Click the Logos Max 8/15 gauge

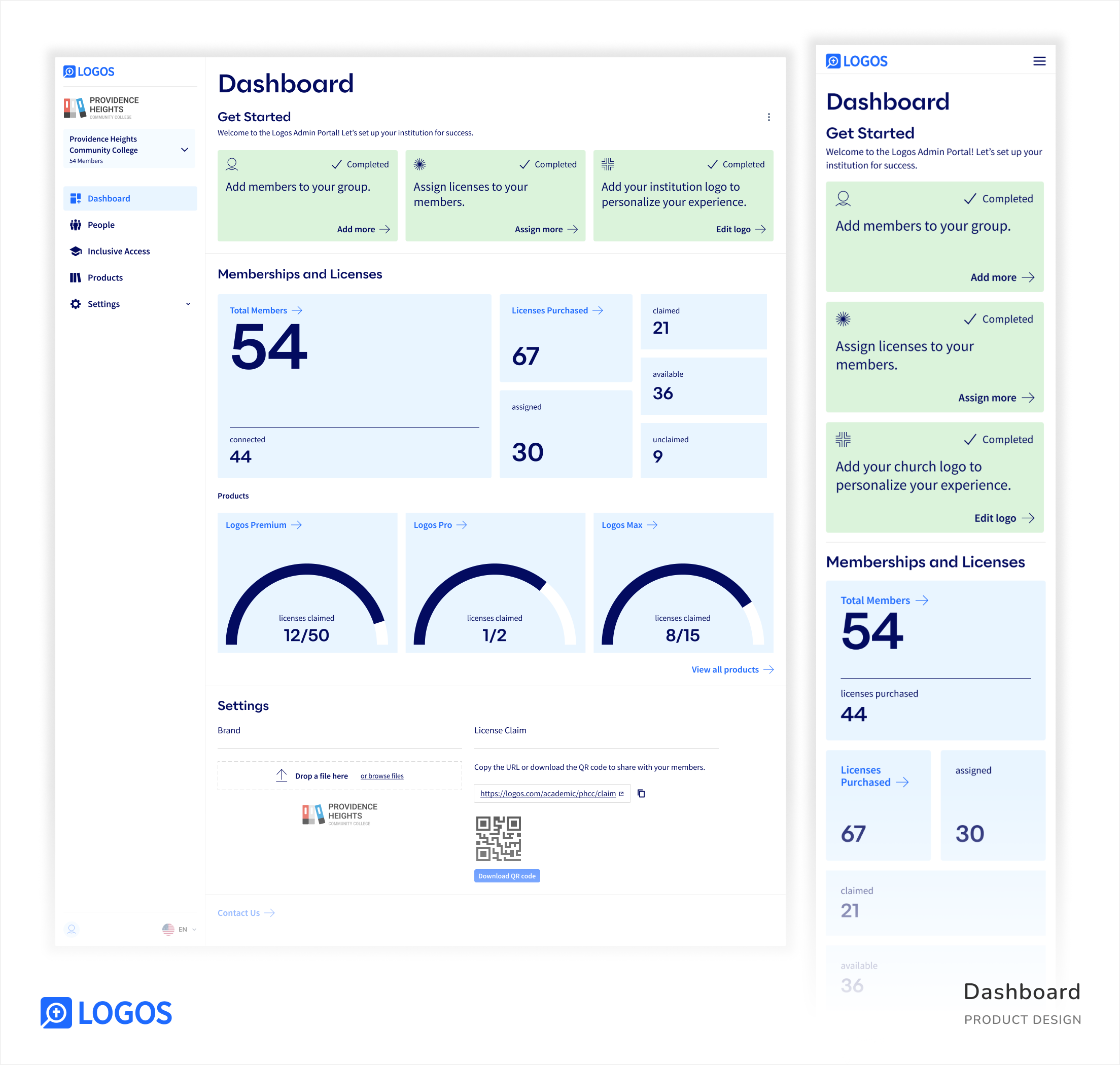[x=682, y=604]
